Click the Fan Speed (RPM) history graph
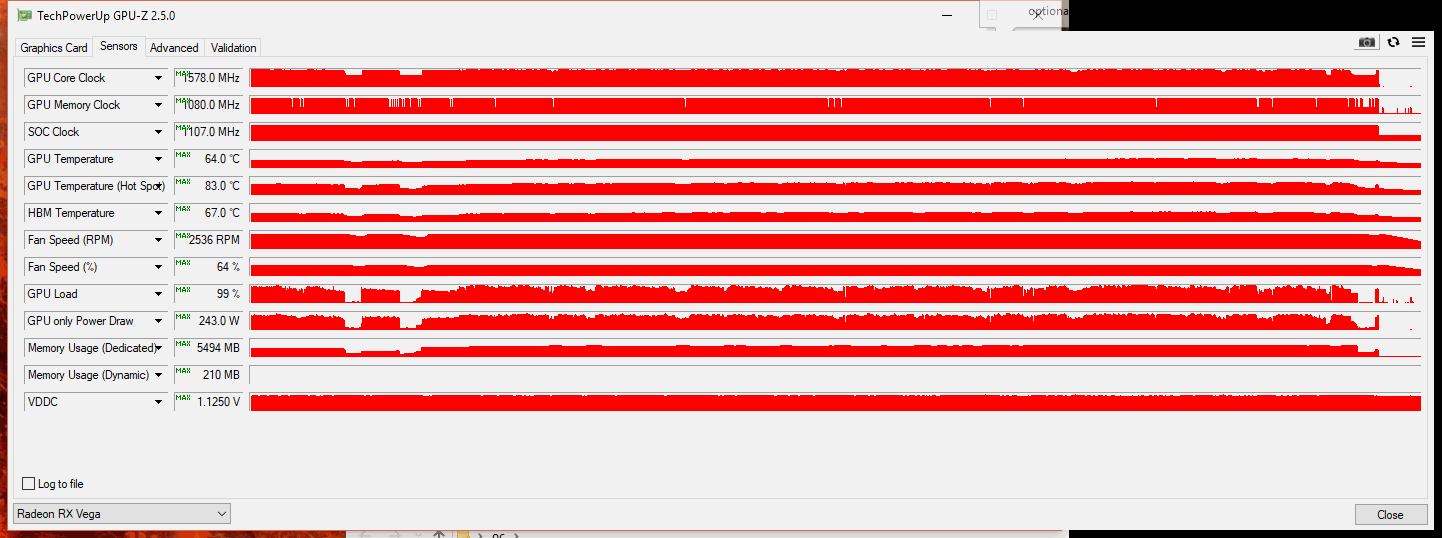 (x=835, y=240)
